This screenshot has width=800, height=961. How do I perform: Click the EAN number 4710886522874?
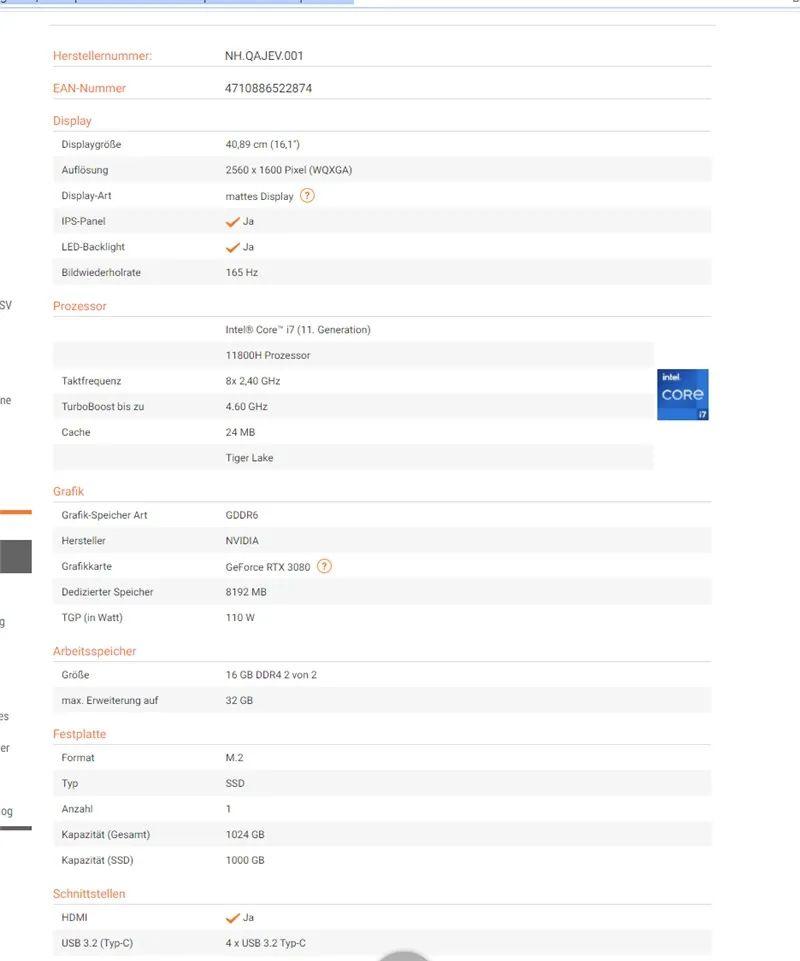click(x=268, y=88)
